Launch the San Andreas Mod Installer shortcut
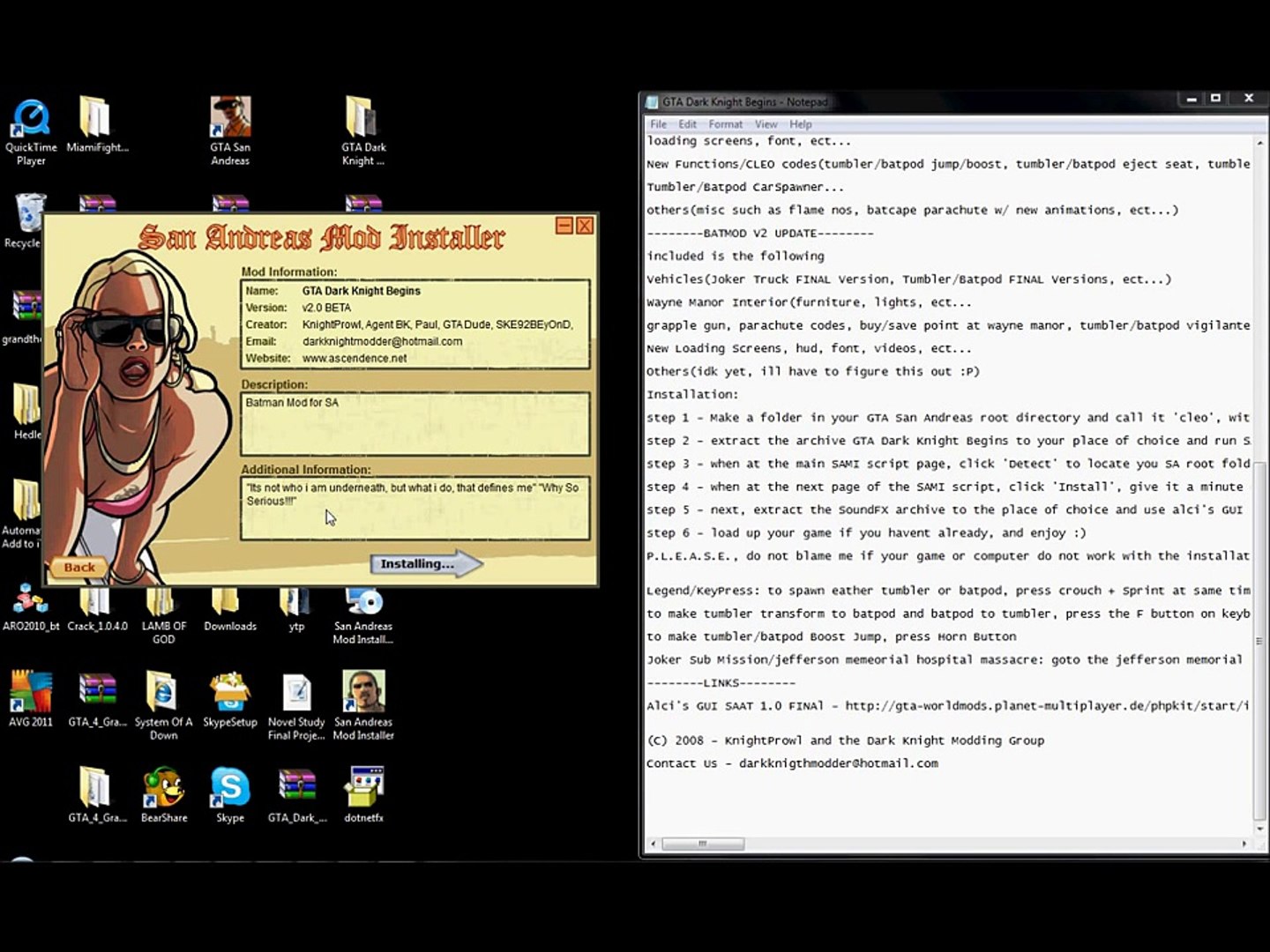Image resolution: width=1270 pixels, height=952 pixels. 363,705
